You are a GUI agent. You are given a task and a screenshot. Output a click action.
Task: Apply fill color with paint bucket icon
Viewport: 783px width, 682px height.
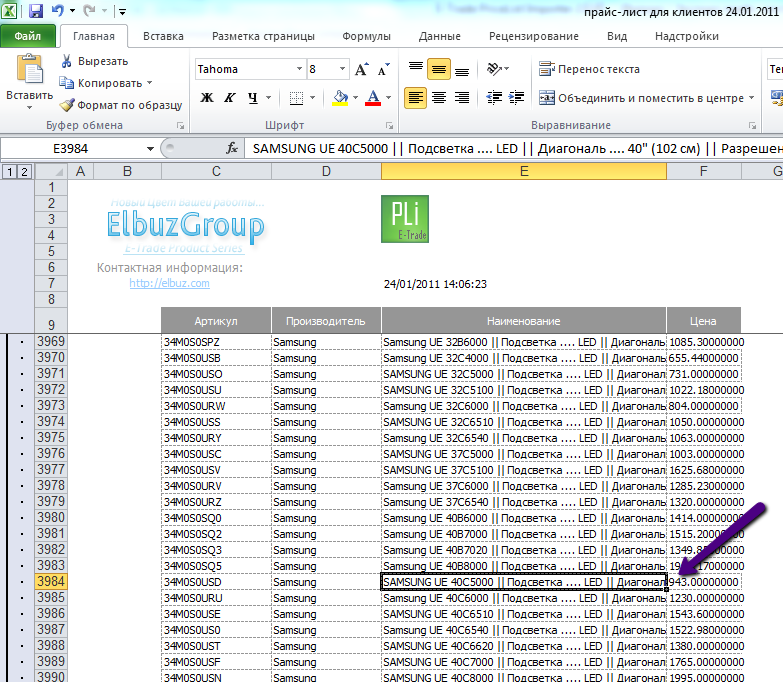(x=341, y=98)
